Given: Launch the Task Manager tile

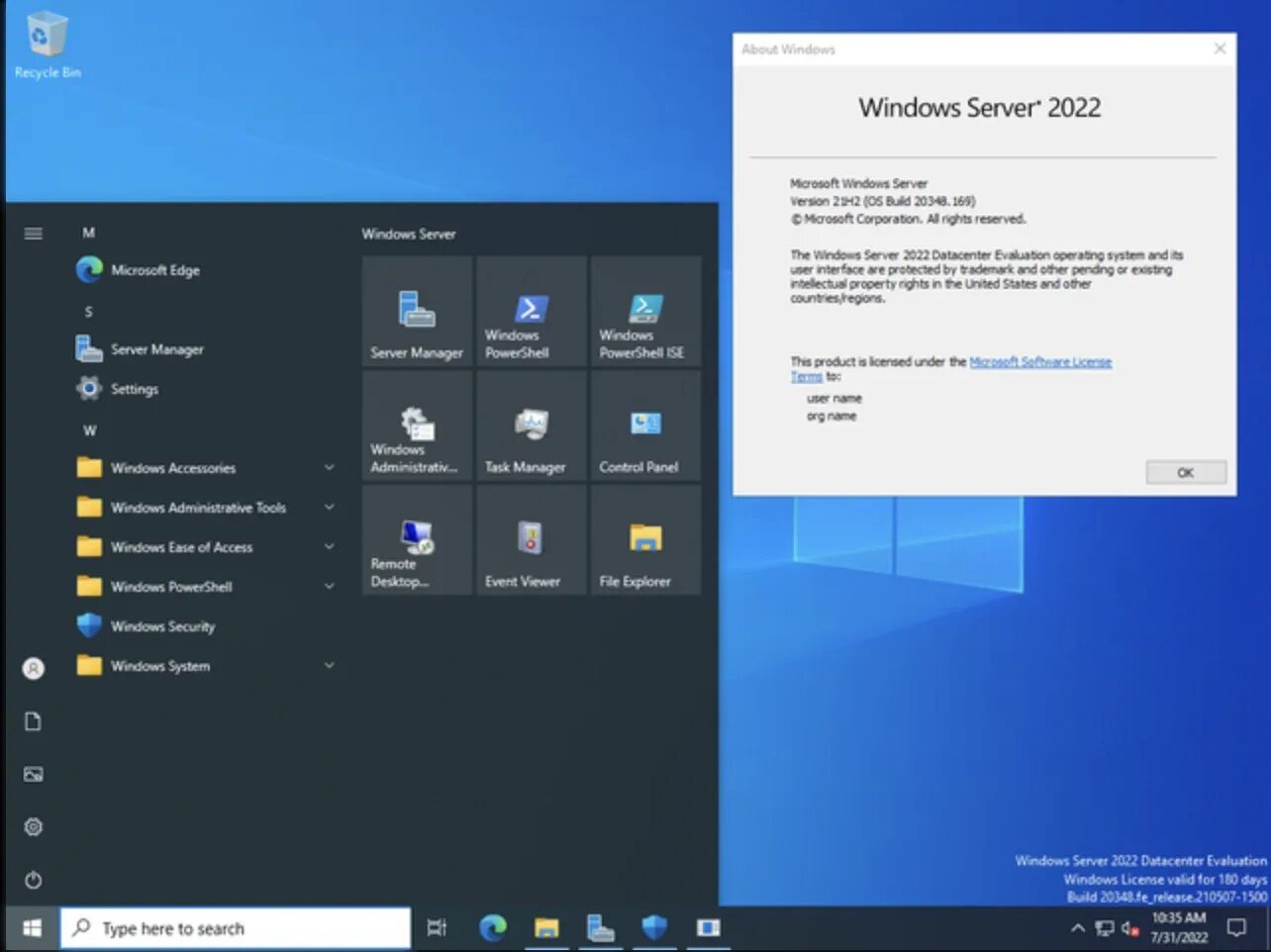Looking at the screenshot, I should click(x=532, y=426).
